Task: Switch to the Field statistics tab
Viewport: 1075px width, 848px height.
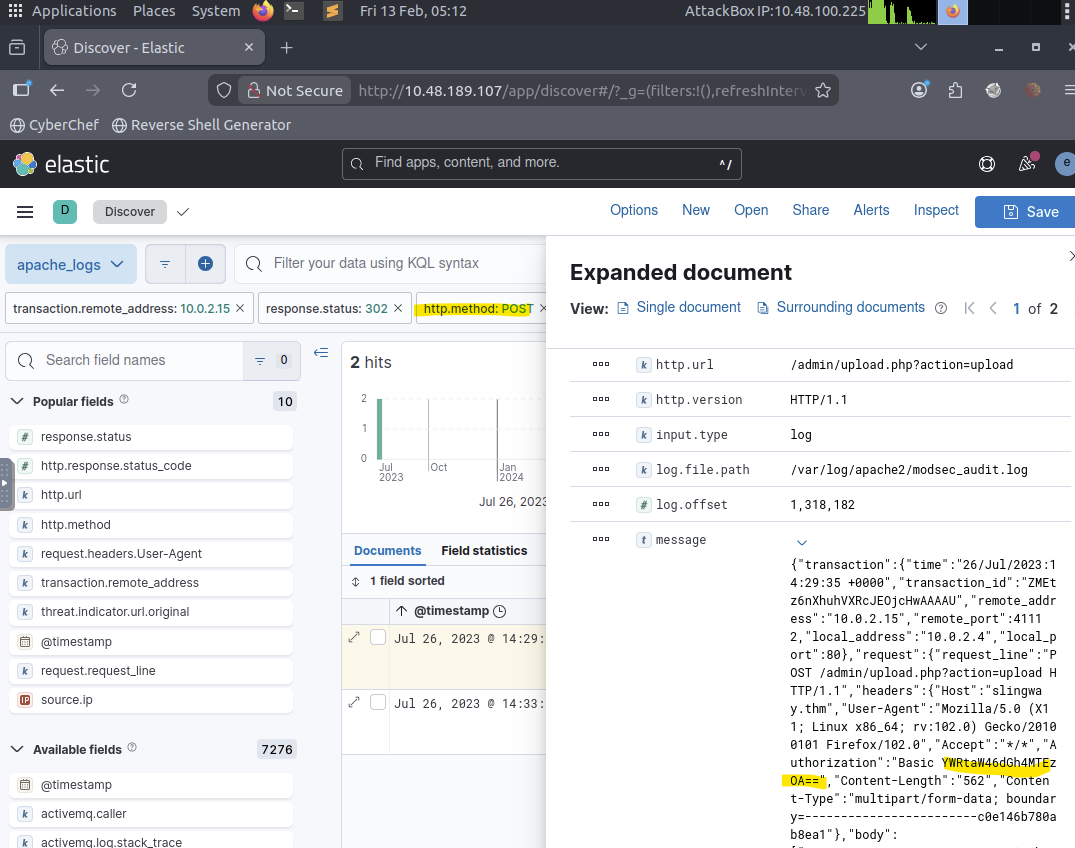Action: coord(484,551)
